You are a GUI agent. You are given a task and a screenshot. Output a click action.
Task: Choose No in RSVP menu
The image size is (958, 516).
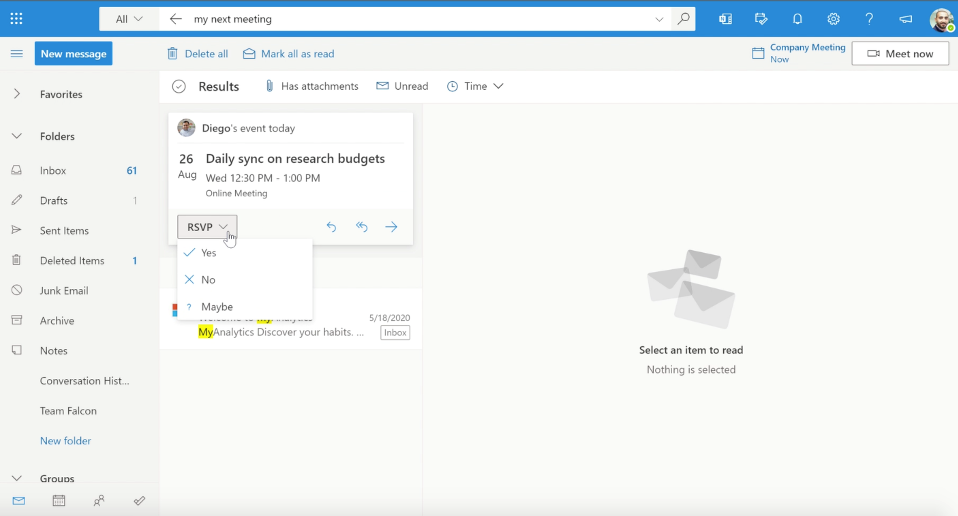tap(244, 280)
